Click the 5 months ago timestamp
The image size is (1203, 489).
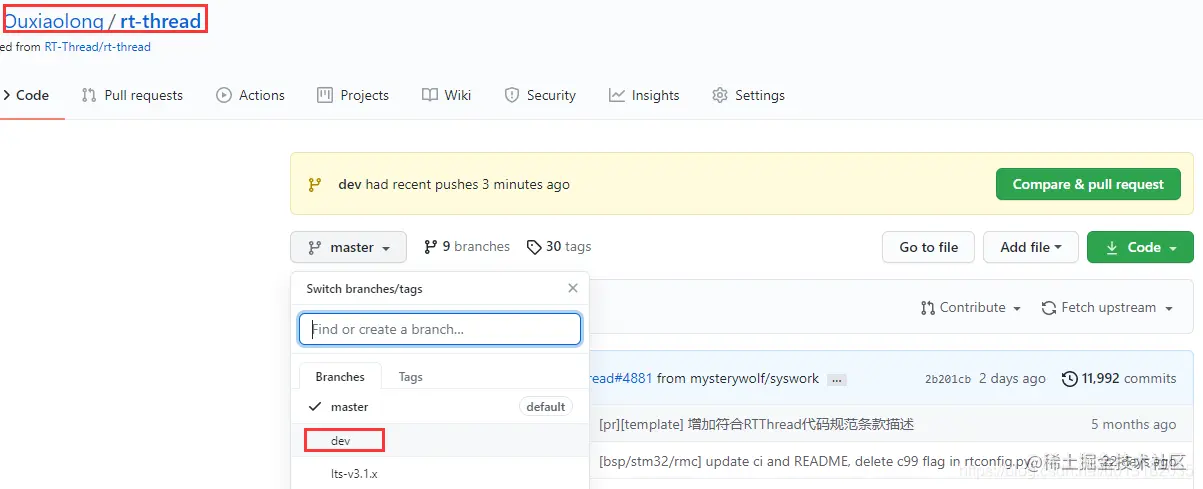click(1133, 424)
